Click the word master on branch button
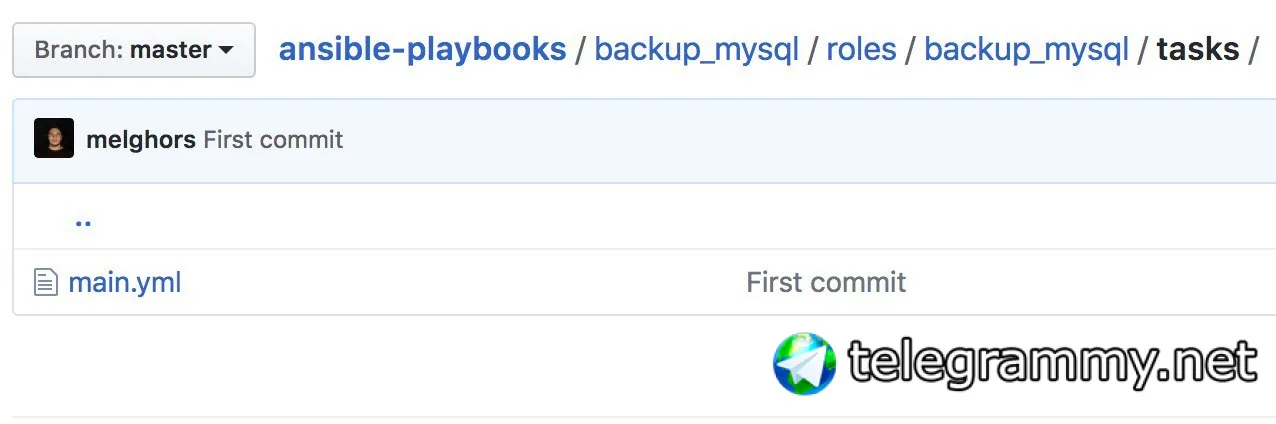Screen dimensions: 1276x424 tap(171, 49)
